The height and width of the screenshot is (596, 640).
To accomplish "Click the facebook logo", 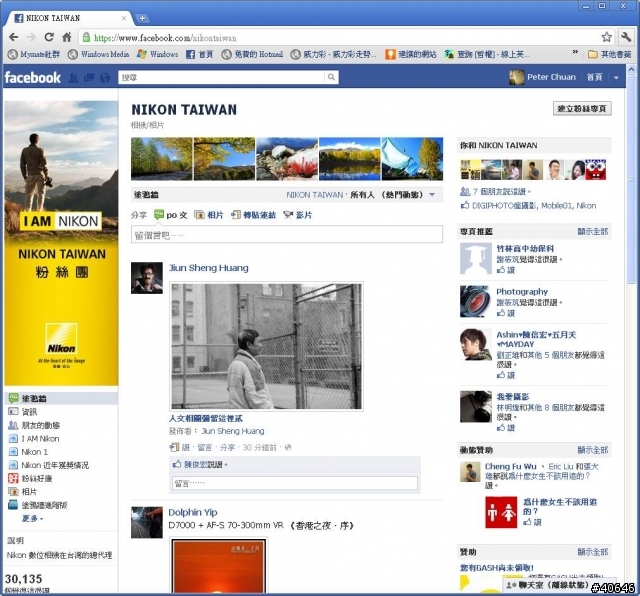I will (32, 77).
